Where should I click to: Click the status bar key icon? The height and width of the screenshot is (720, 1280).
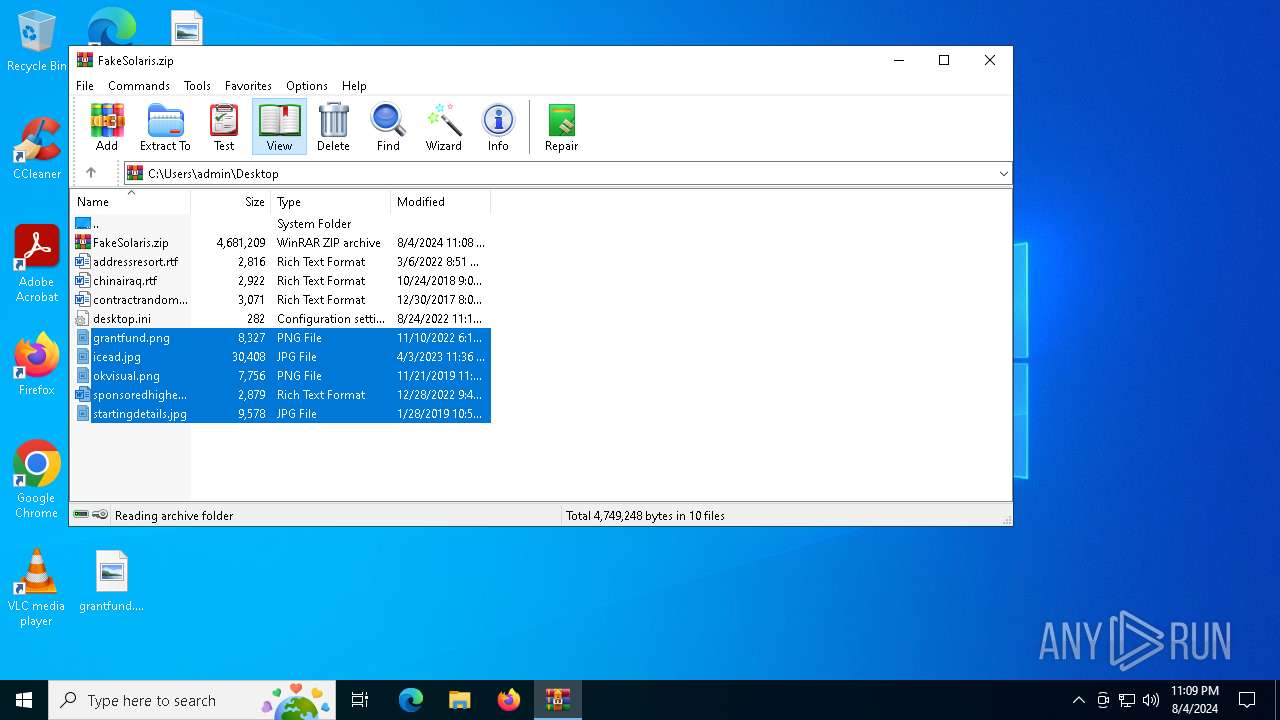100,515
